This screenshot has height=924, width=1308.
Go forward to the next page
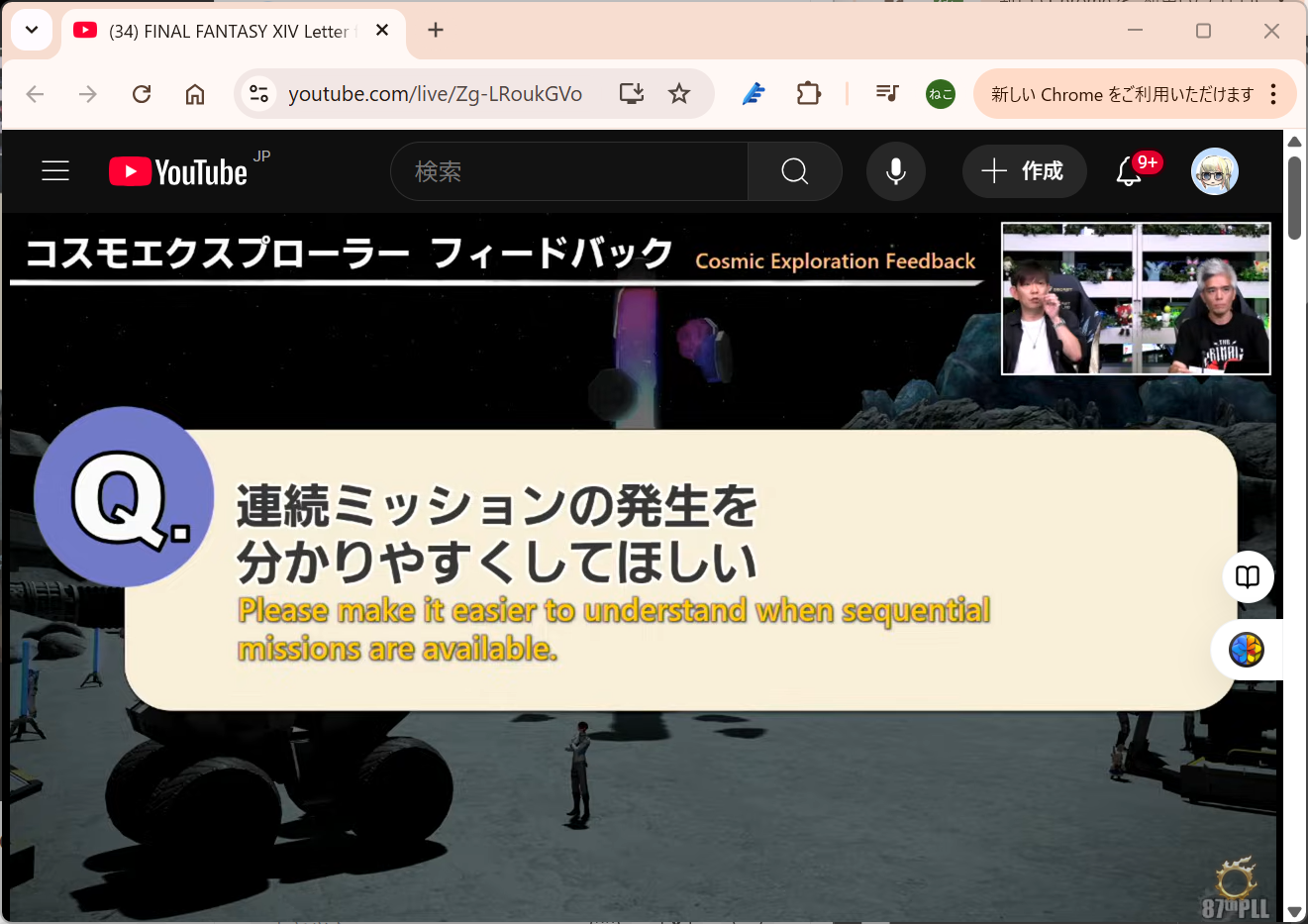click(x=88, y=94)
